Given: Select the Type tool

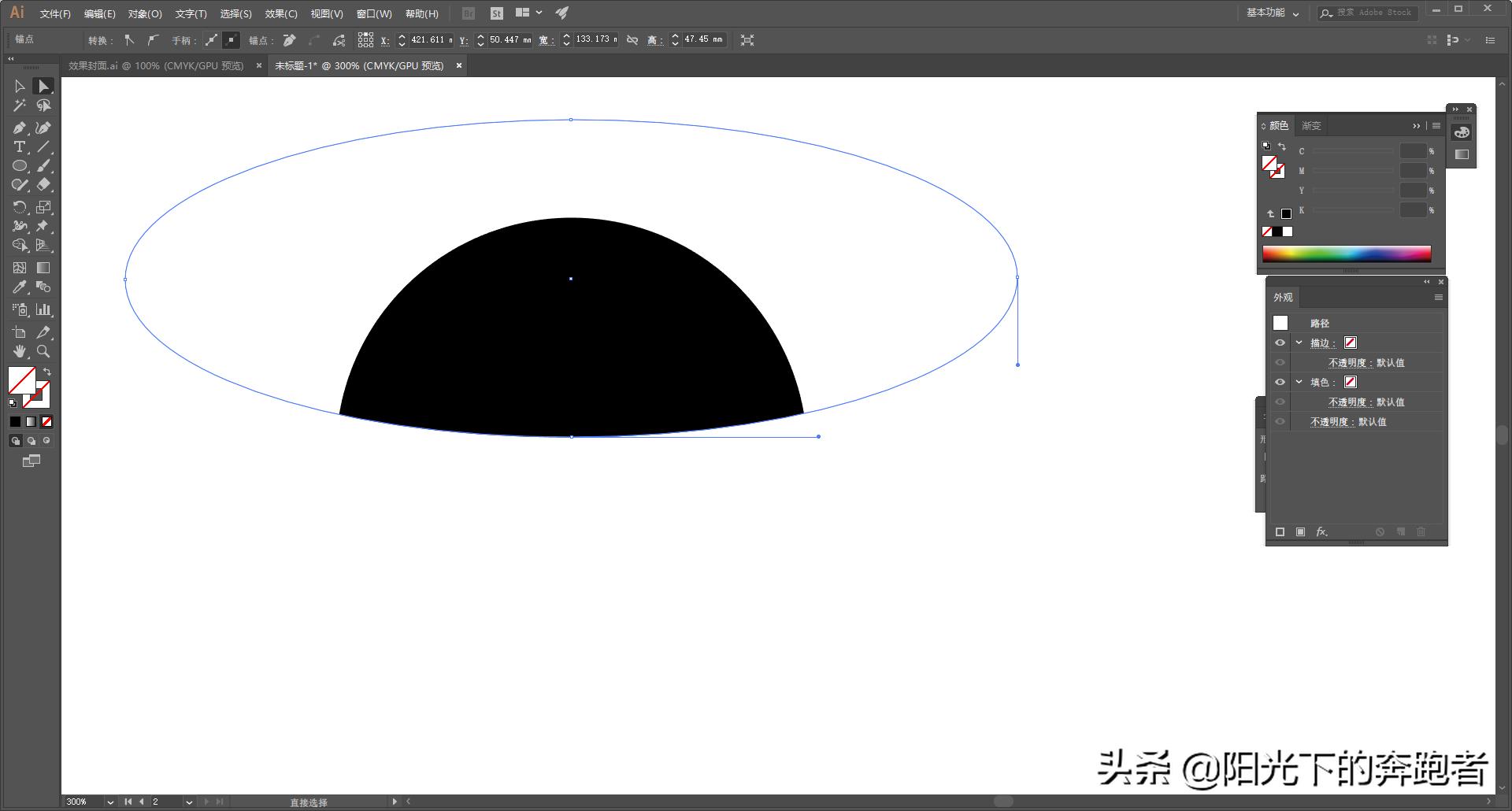Looking at the screenshot, I should pos(20,147).
